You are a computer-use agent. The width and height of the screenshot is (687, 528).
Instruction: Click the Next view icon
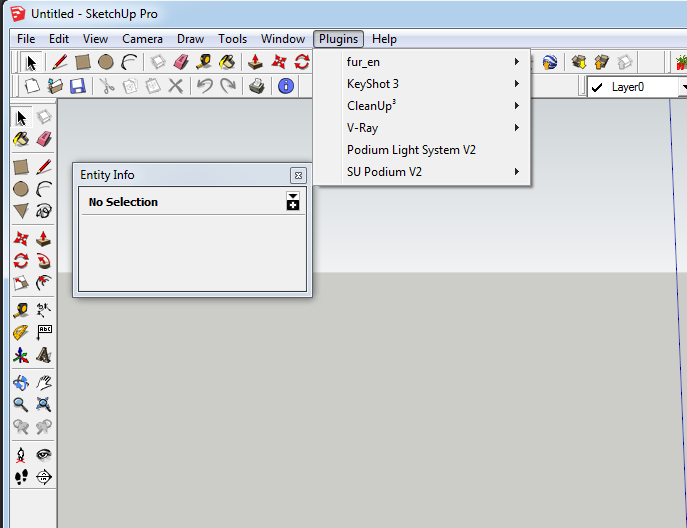click(44, 426)
